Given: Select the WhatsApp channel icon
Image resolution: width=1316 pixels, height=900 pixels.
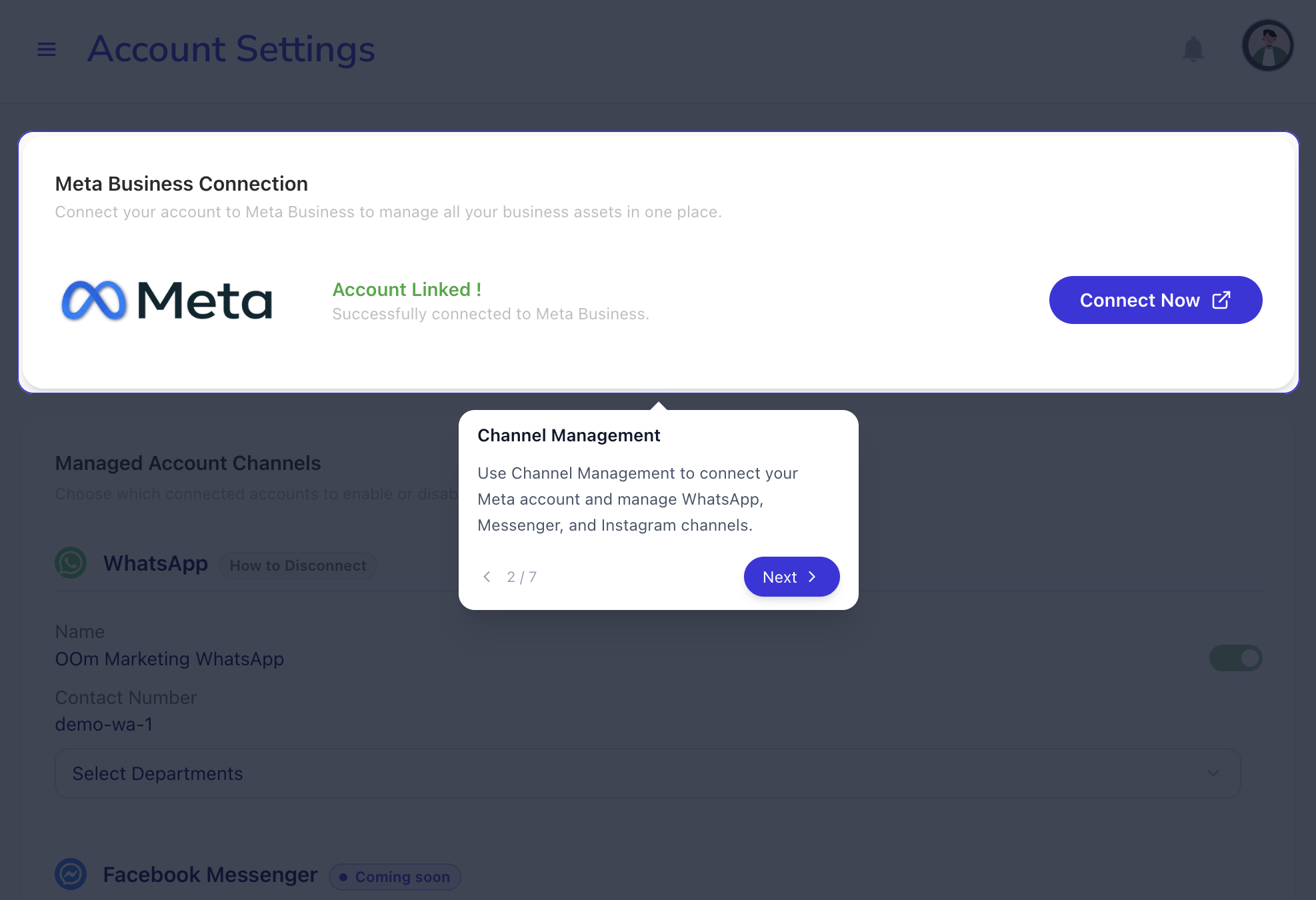Looking at the screenshot, I should click(x=70, y=563).
